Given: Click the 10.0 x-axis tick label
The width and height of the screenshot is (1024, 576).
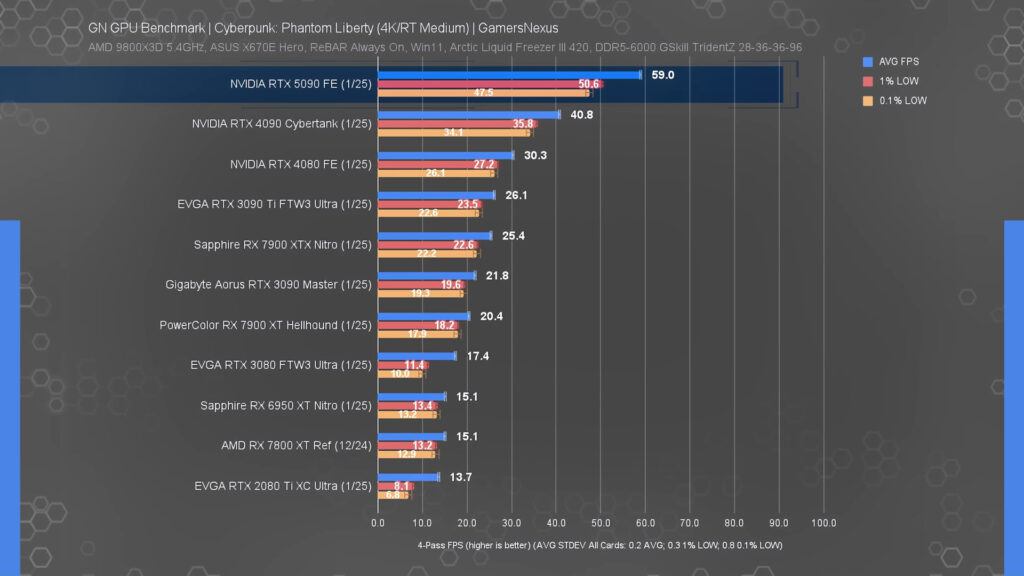Looking at the screenshot, I should tap(422, 523).
